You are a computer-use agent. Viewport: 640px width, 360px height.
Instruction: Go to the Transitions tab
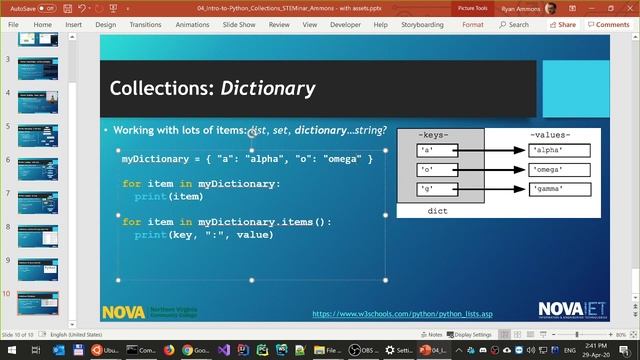(x=145, y=24)
